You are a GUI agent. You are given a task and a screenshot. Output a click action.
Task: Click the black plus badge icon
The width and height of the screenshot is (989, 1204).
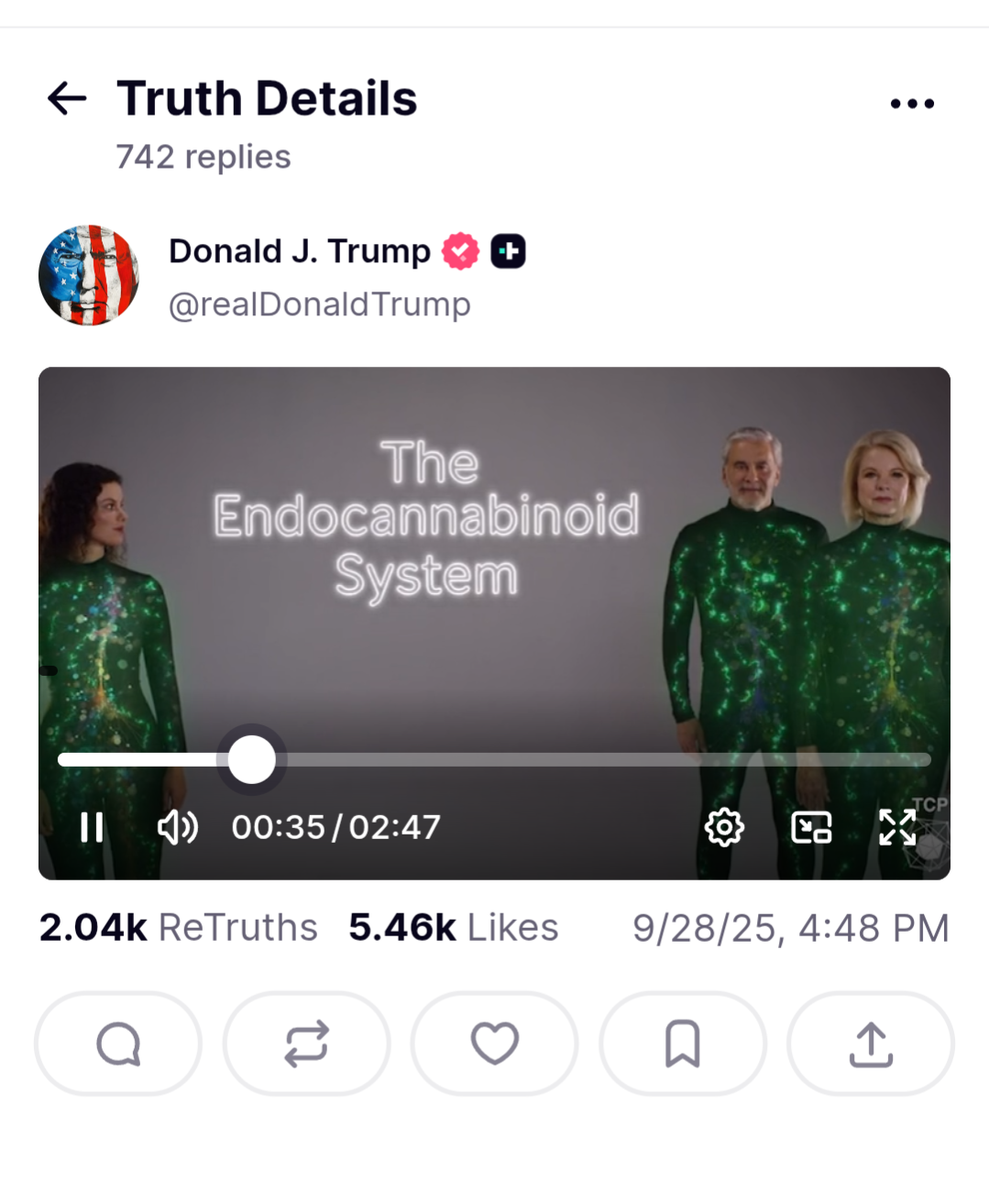(x=508, y=251)
